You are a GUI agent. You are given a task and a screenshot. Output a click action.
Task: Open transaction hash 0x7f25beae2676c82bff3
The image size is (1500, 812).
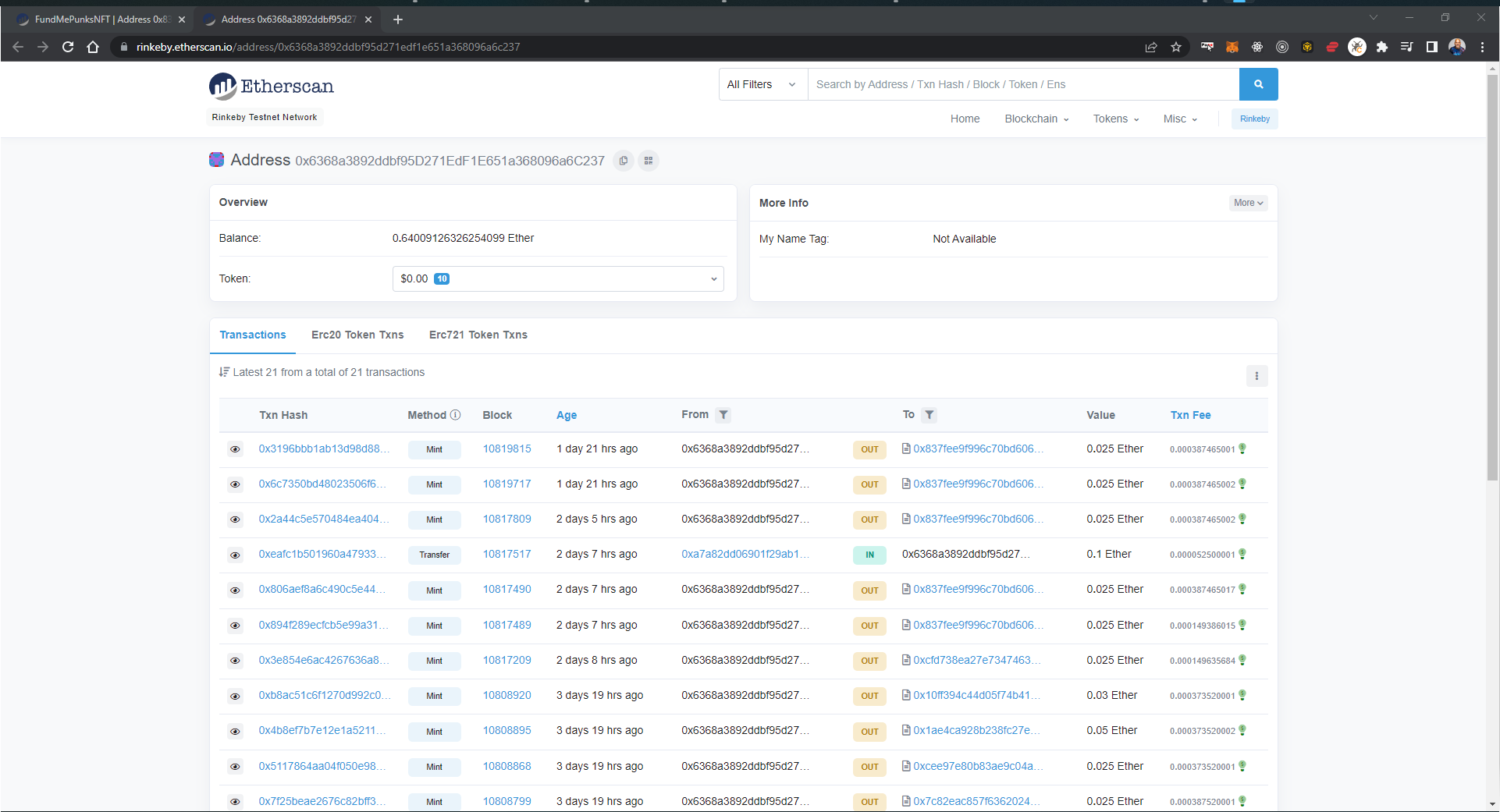322,801
